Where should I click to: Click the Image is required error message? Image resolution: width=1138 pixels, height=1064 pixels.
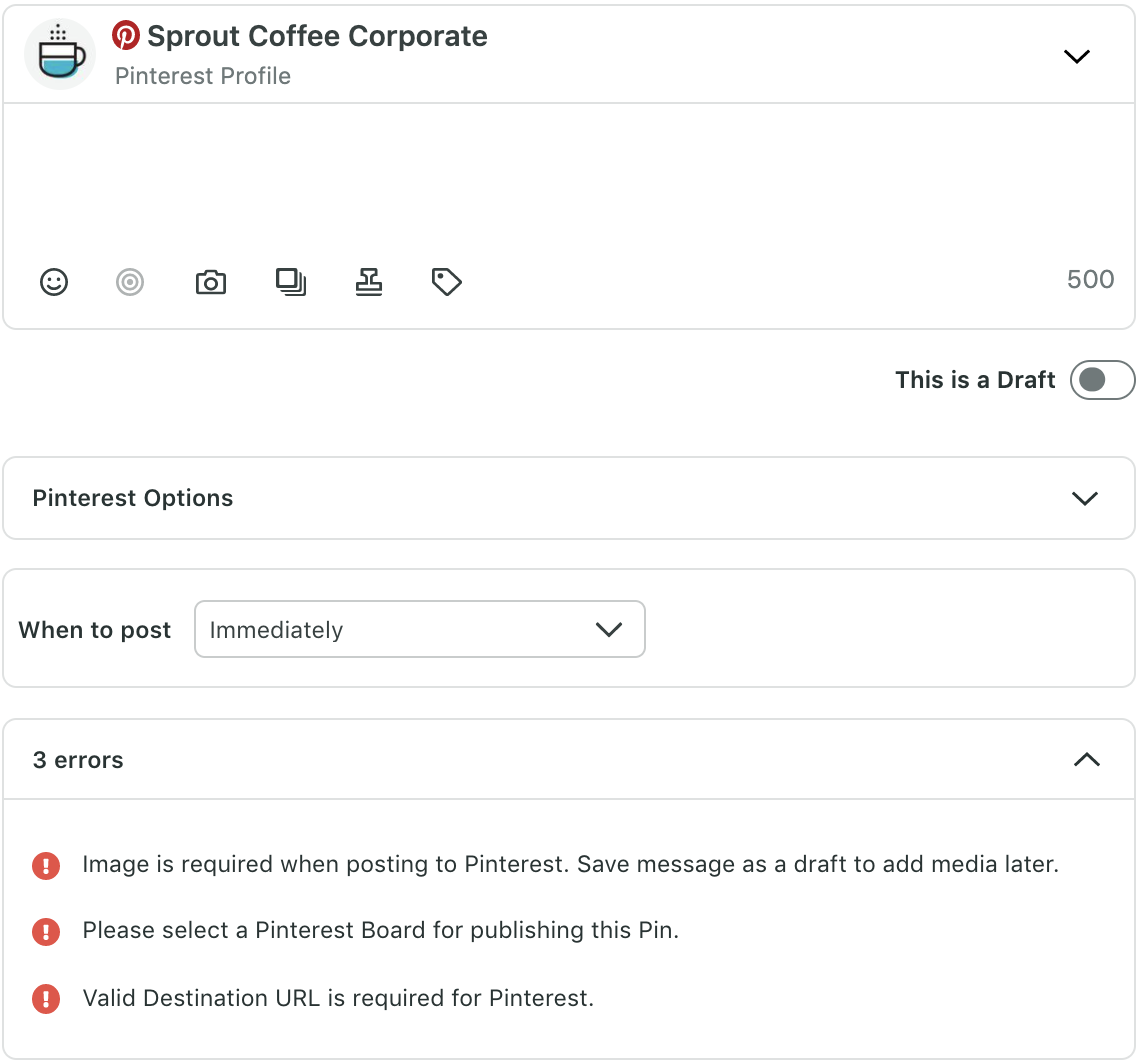(570, 864)
